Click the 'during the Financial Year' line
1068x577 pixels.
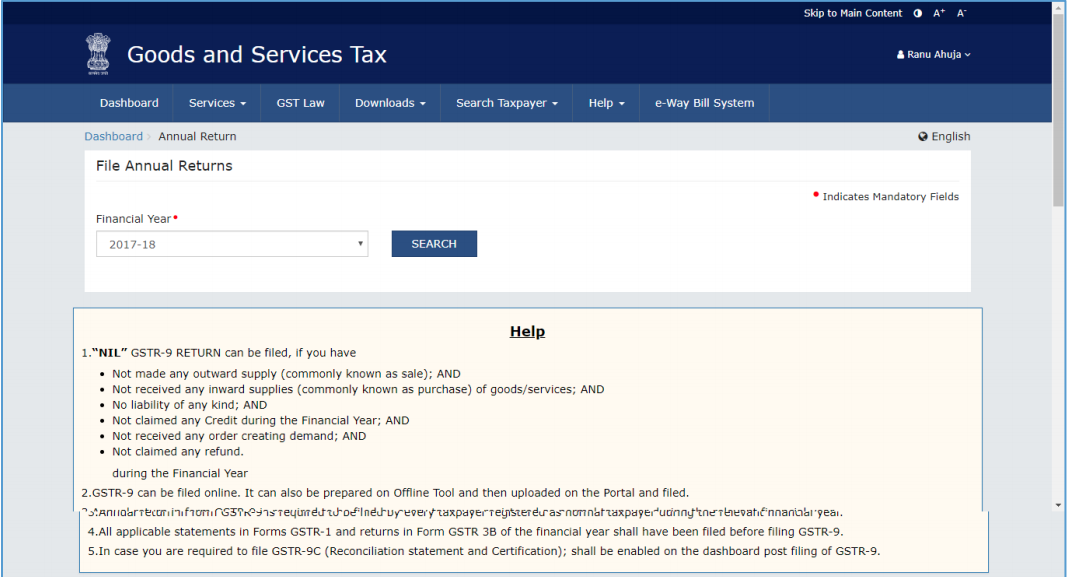point(180,473)
